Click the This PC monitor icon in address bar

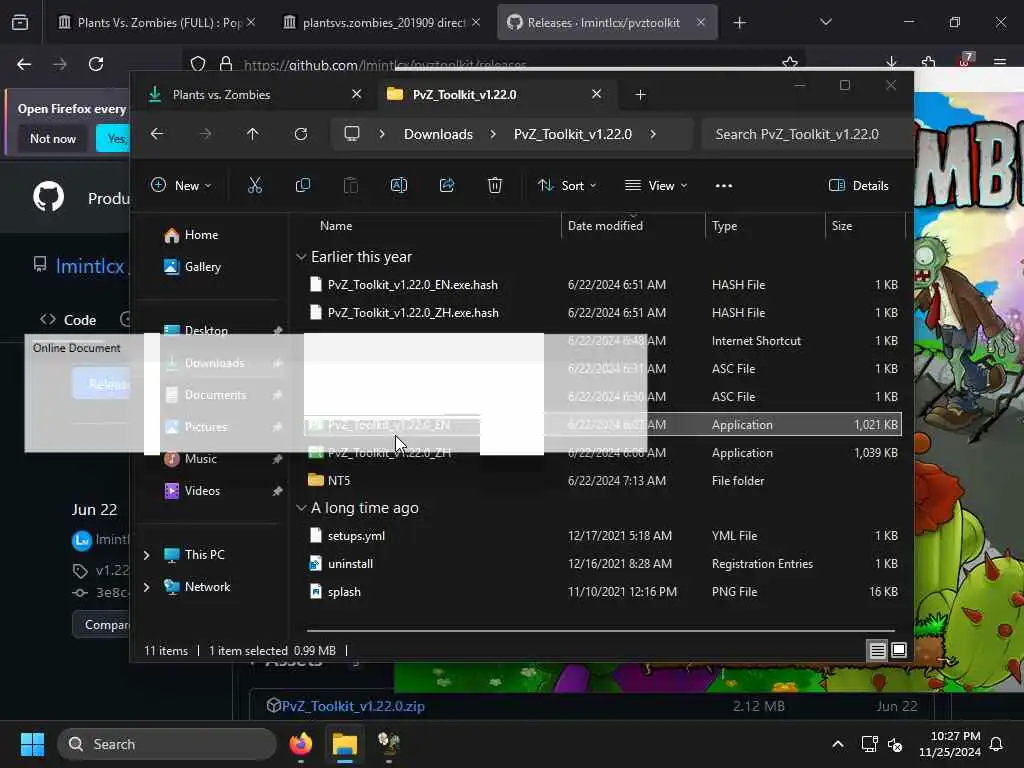[x=352, y=134]
